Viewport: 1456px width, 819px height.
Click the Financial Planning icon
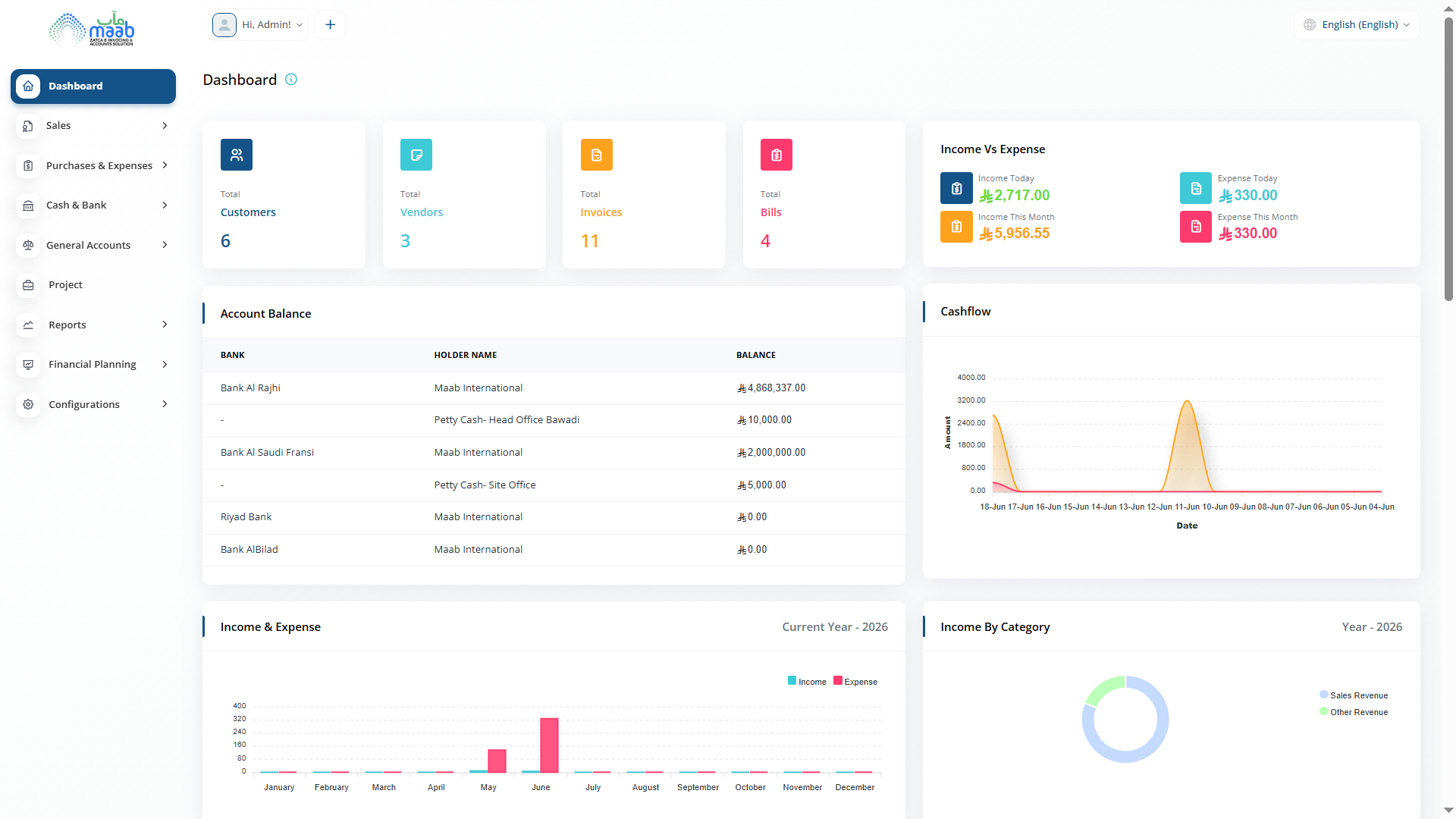click(x=28, y=365)
